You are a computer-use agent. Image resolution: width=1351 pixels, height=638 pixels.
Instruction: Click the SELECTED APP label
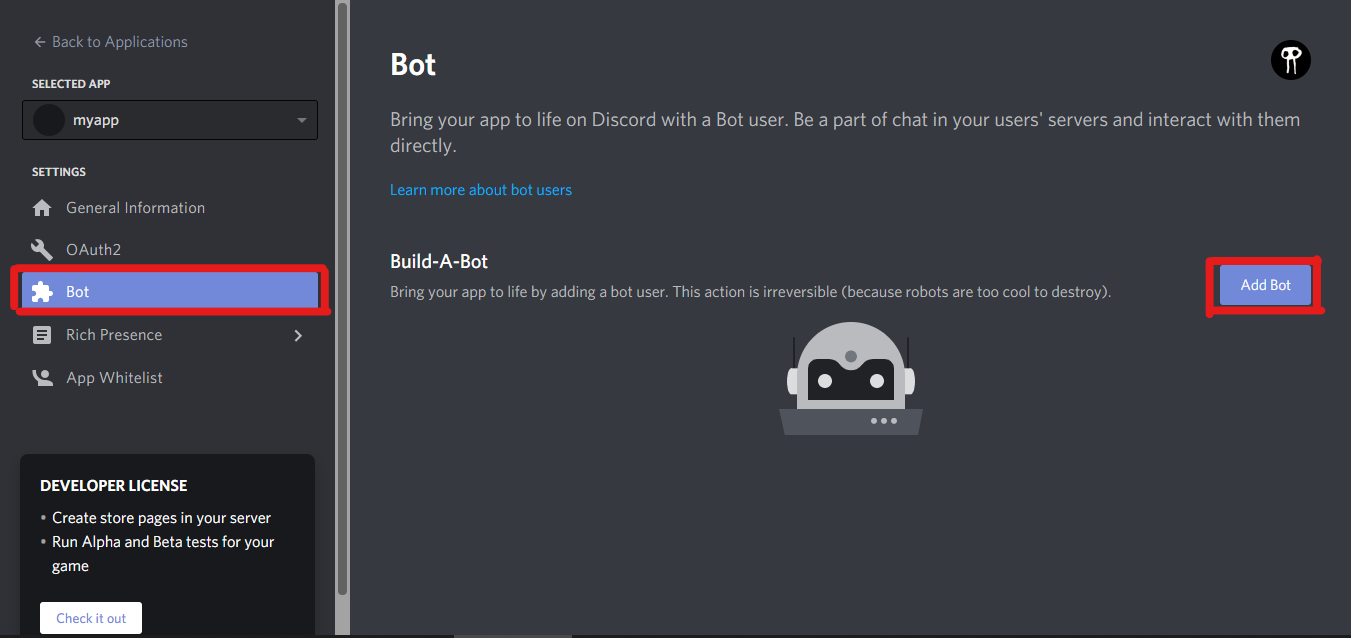71,84
